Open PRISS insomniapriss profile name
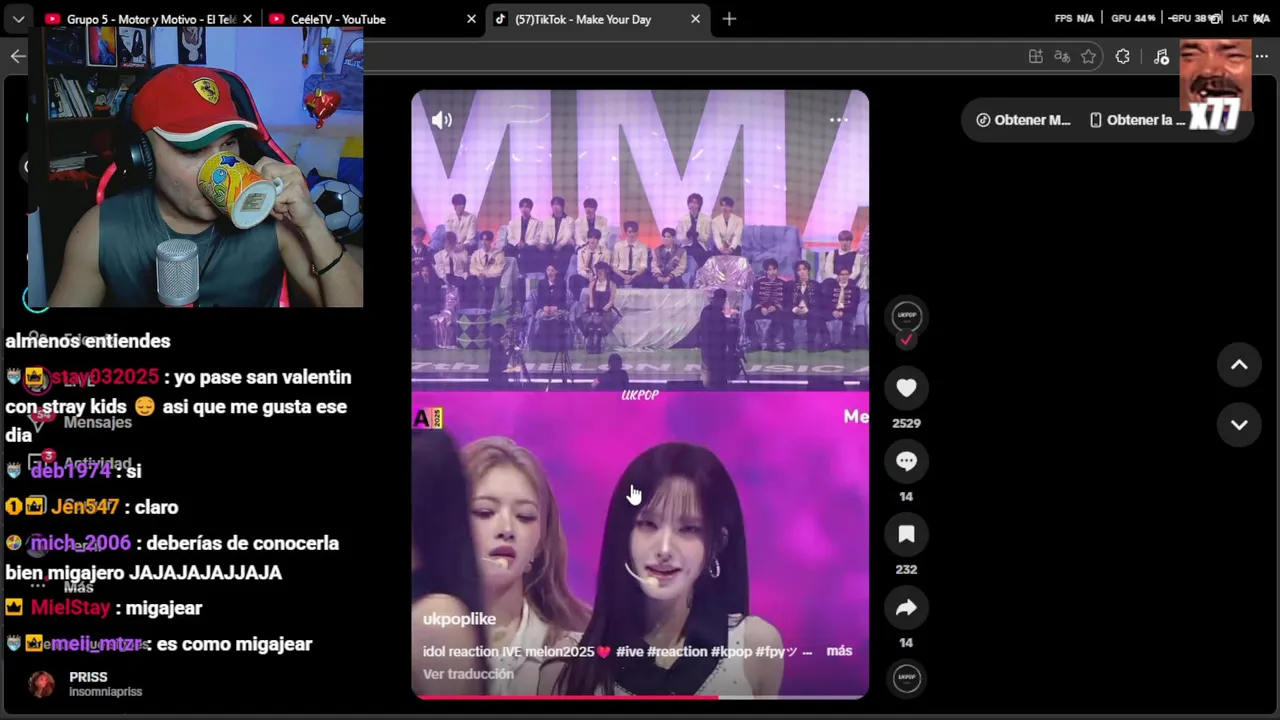Image resolution: width=1280 pixels, height=720 pixels. tap(105, 684)
